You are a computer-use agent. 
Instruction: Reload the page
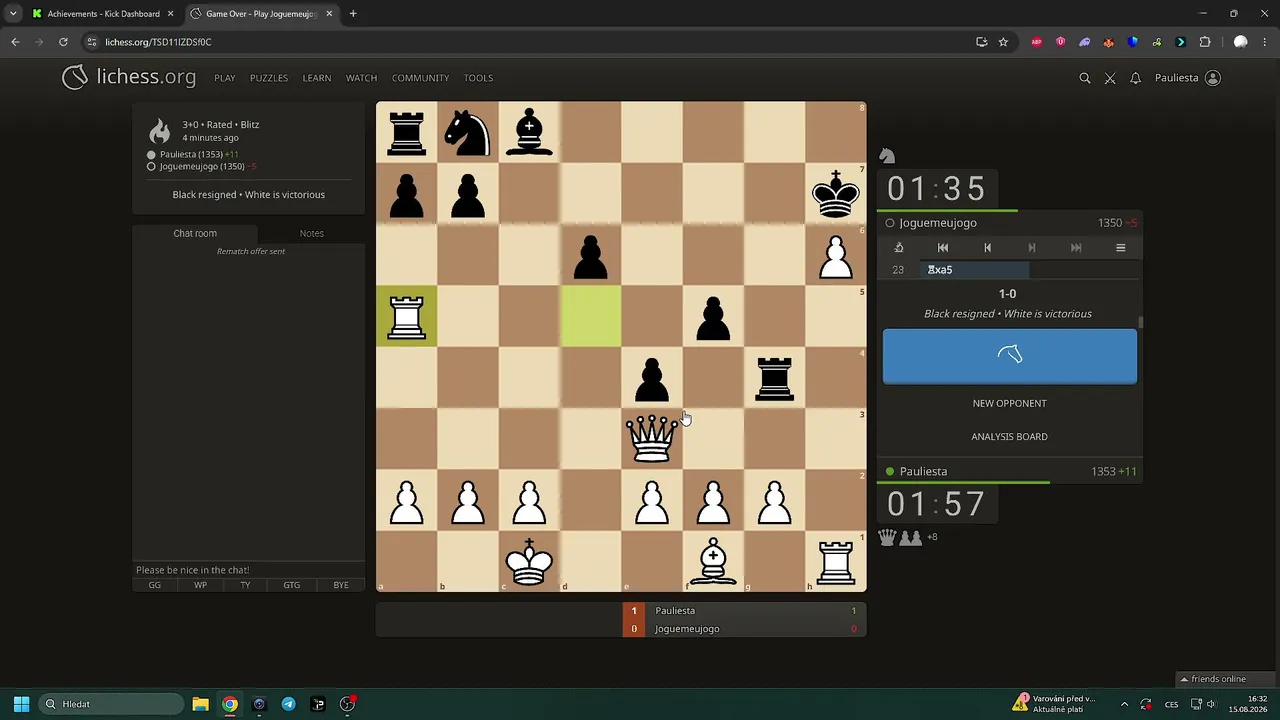tap(63, 42)
